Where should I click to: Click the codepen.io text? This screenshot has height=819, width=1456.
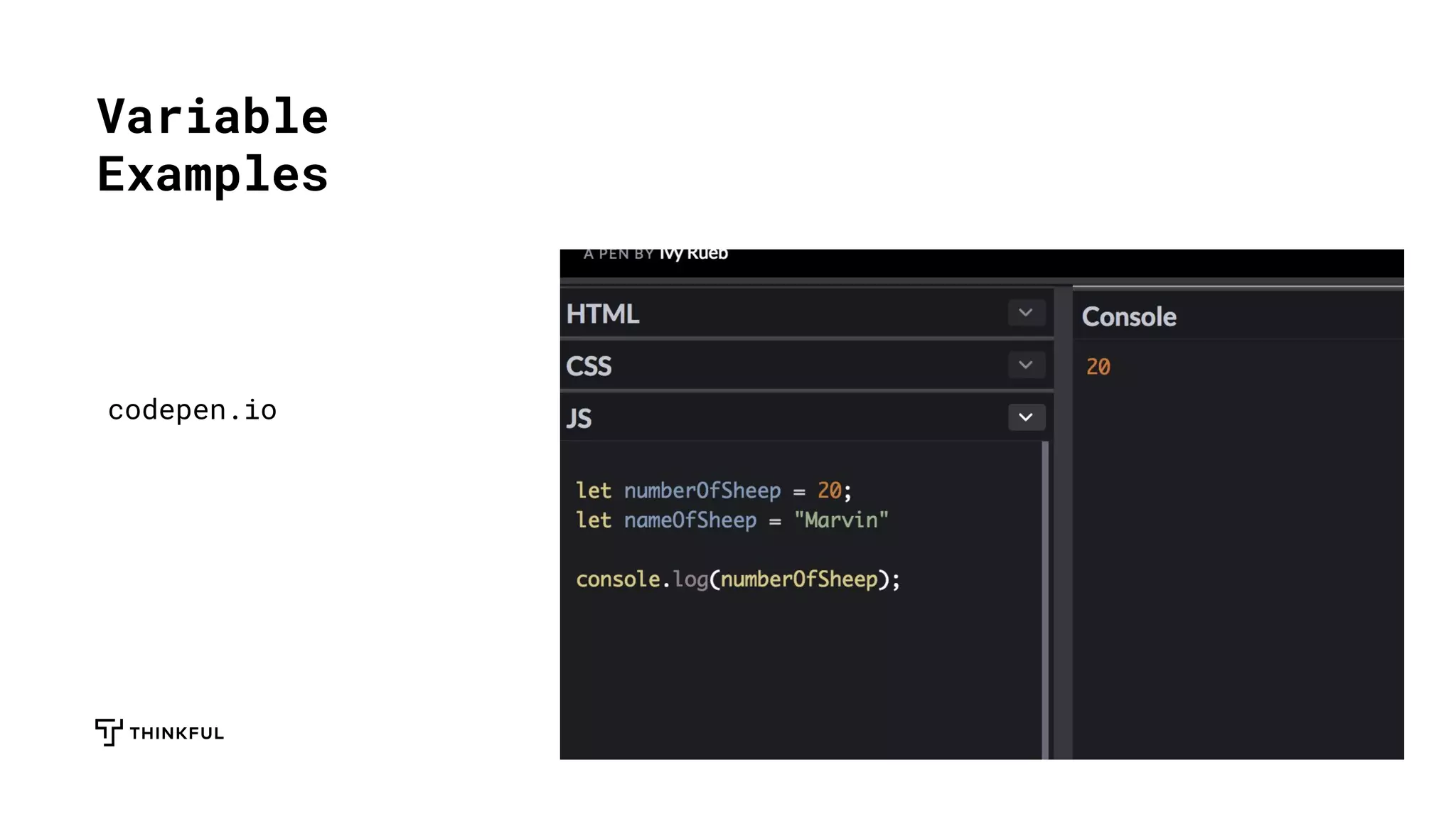click(x=192, y=410)
